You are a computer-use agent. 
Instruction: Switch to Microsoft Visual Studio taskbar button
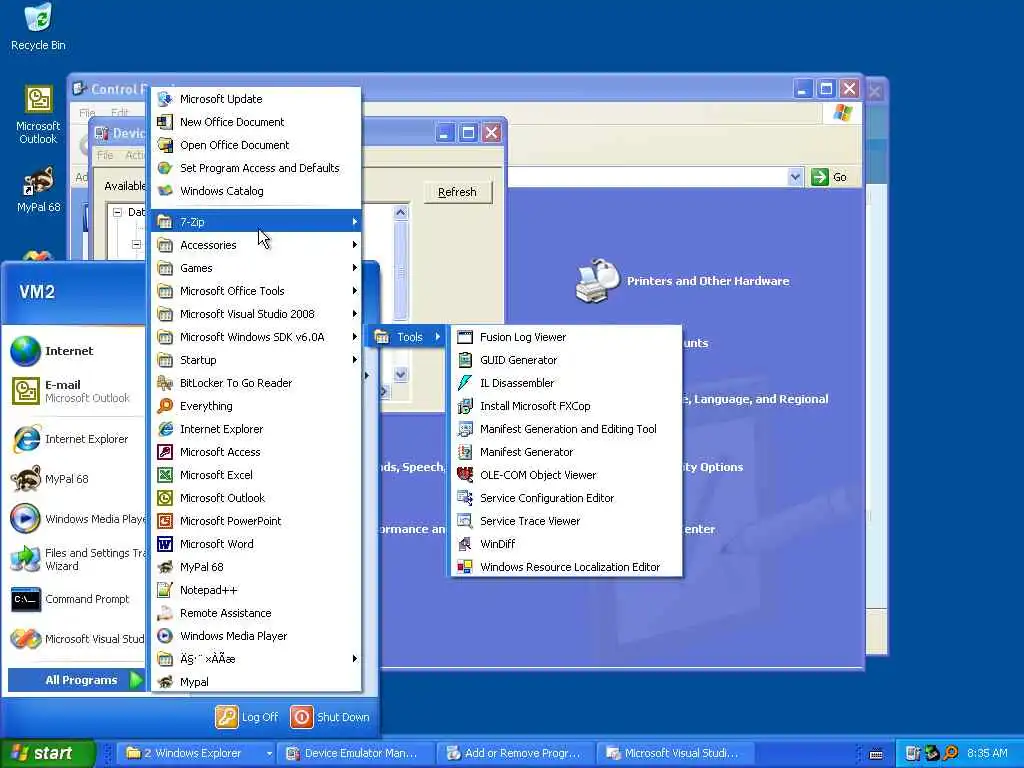(675, 753)
